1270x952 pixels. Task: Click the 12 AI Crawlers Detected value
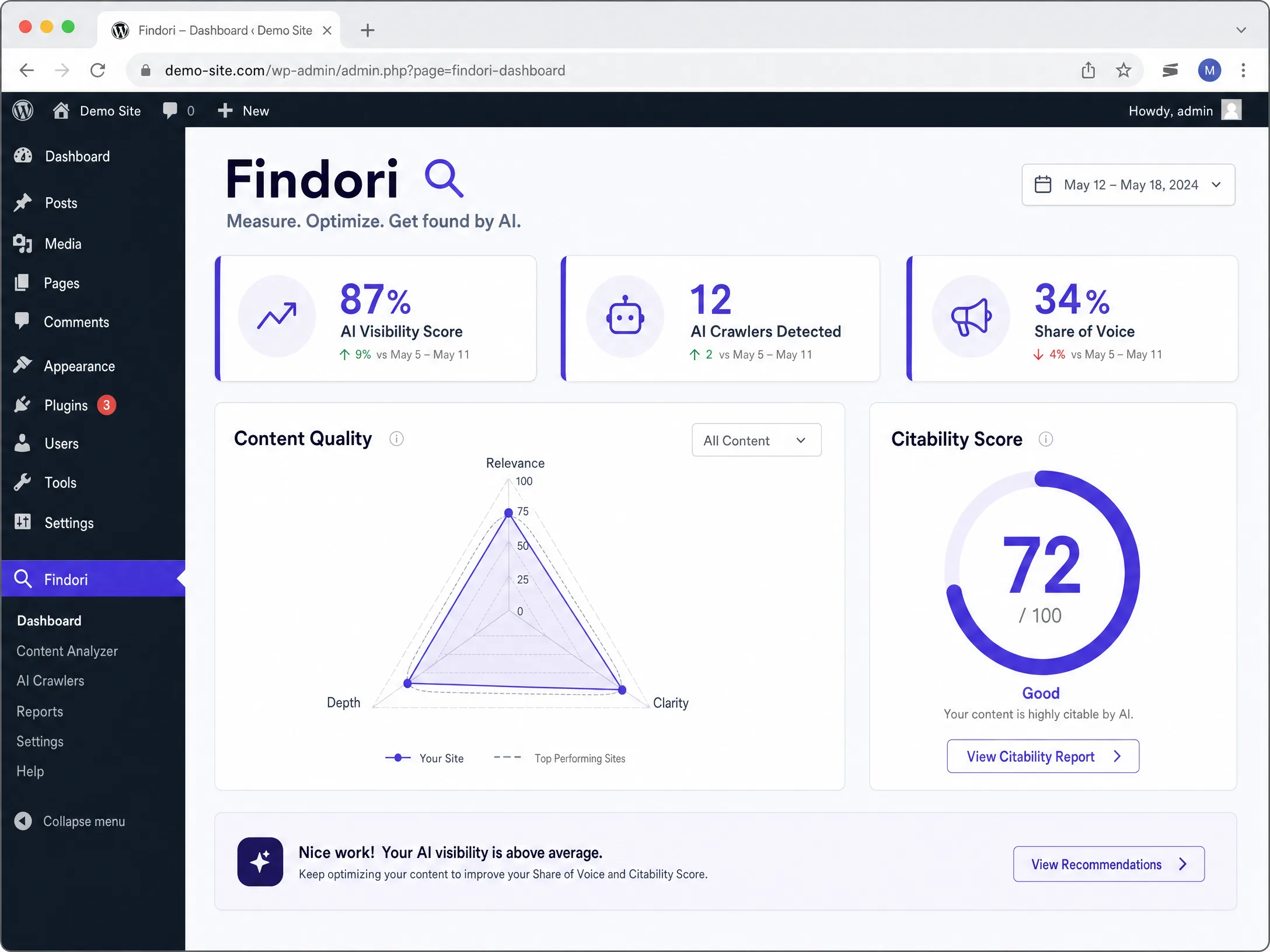[710, 299]
